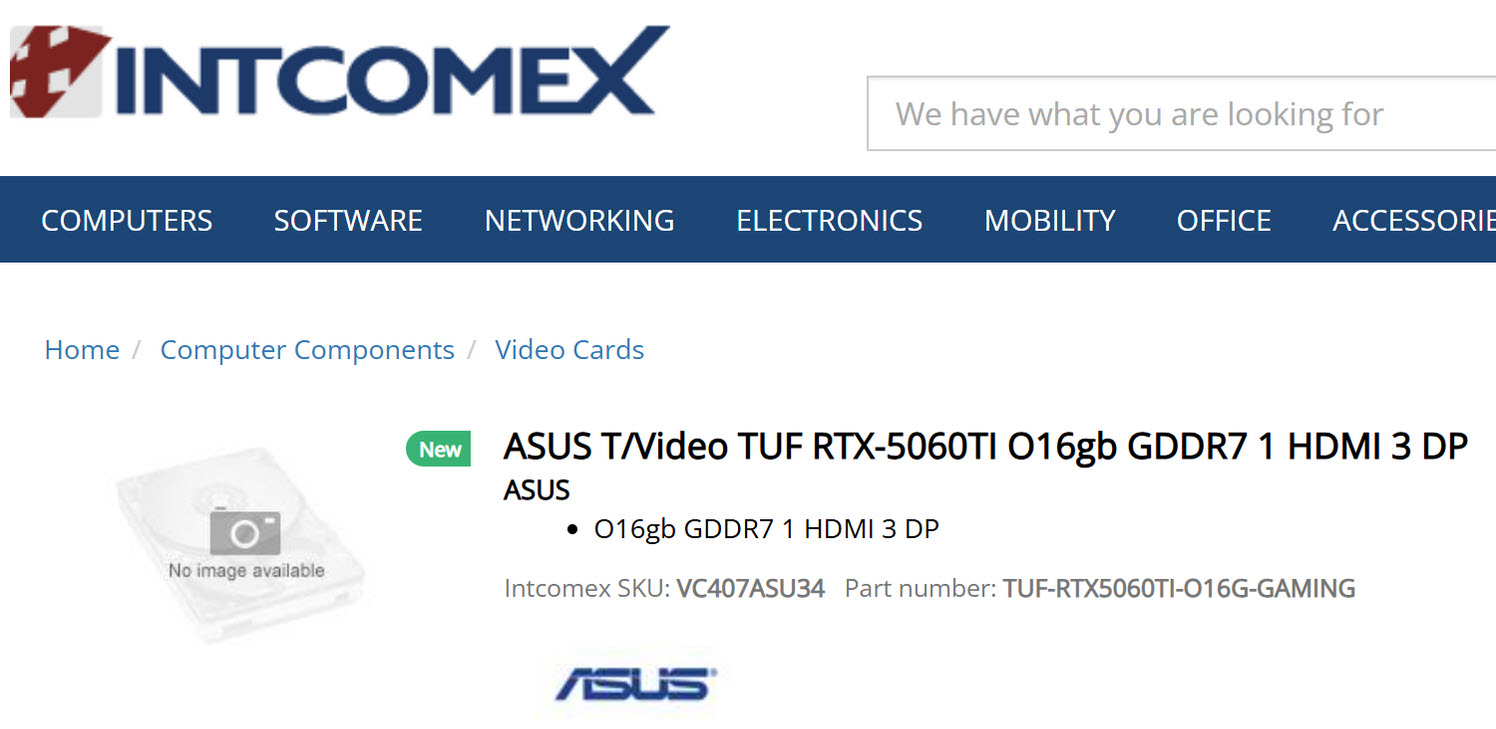This screenshot has width=1496, height=729.
Task: Open the Networking menu
Action: pos(579,220)
